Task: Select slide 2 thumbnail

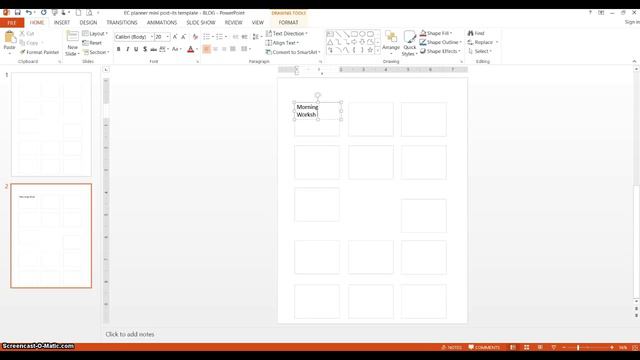Action: (51, 236)
